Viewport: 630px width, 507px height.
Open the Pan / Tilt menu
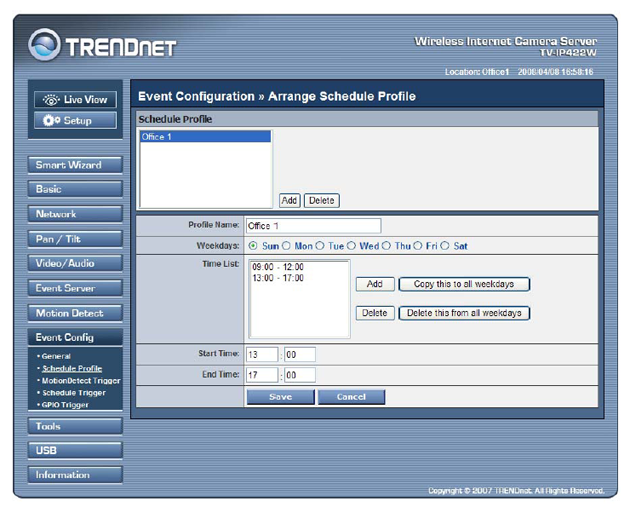point(75,239)
